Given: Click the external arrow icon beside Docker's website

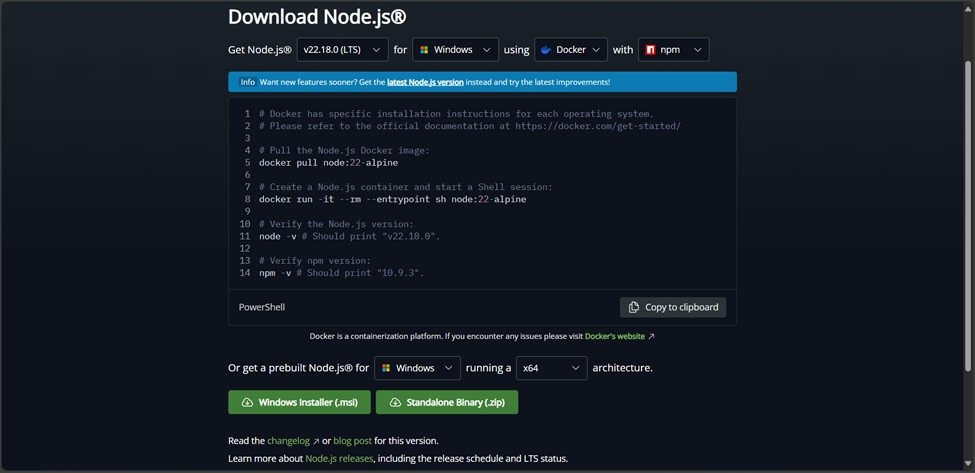Looking at the screenshot, I should [652, 337].
